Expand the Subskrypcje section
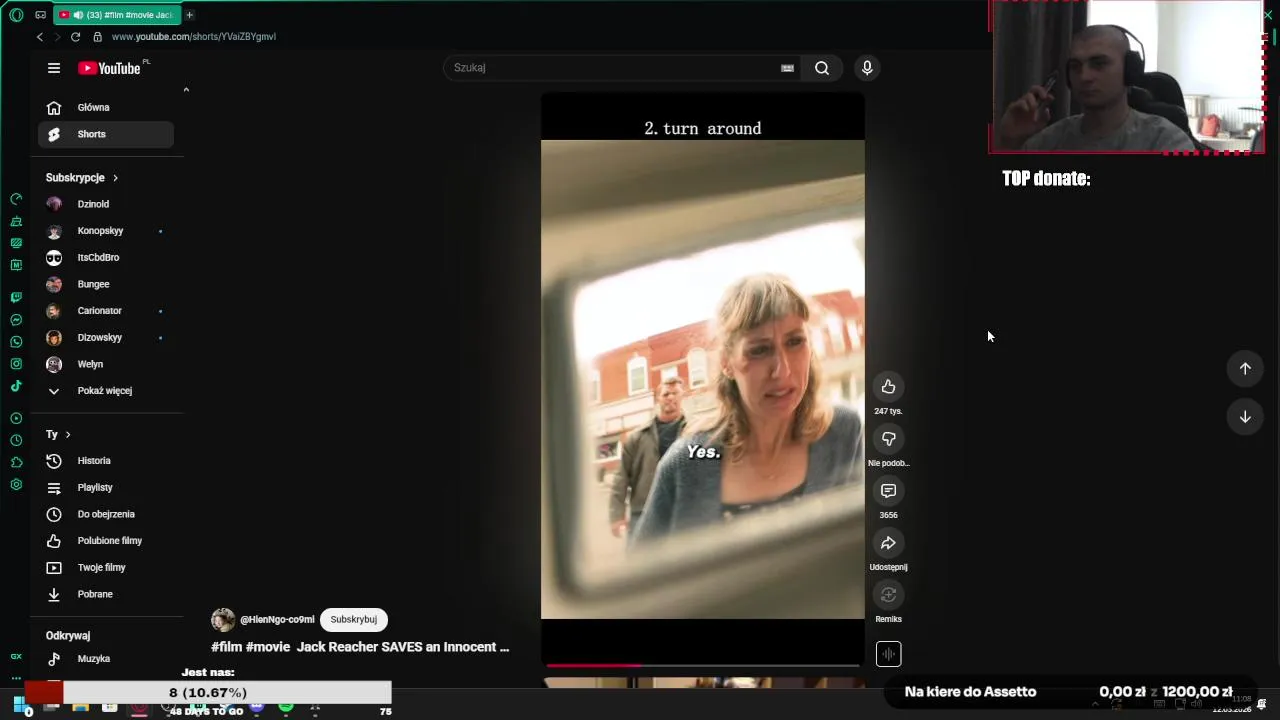The height and width of the screenshot is (720, 1280). [82, 178]
